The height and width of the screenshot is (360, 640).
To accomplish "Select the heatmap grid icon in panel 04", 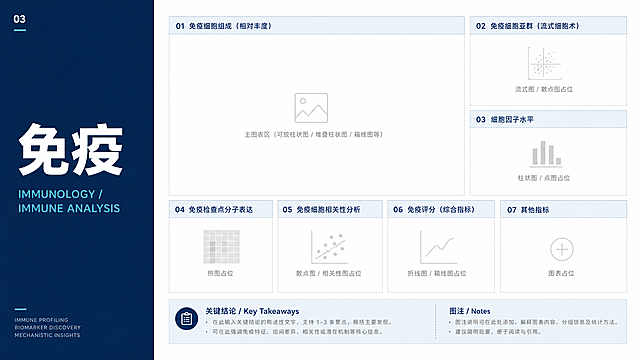I will point(222,247).
